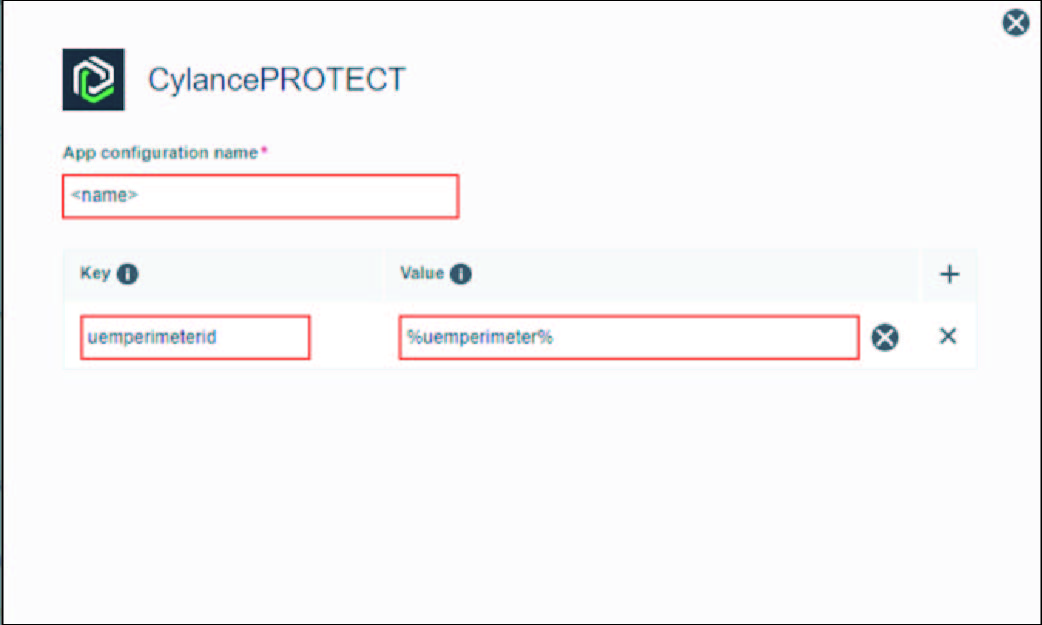Click the key-value table header bar
Image resolution: width=1042 pixels, height=625 pixels.
coord(520,274)
